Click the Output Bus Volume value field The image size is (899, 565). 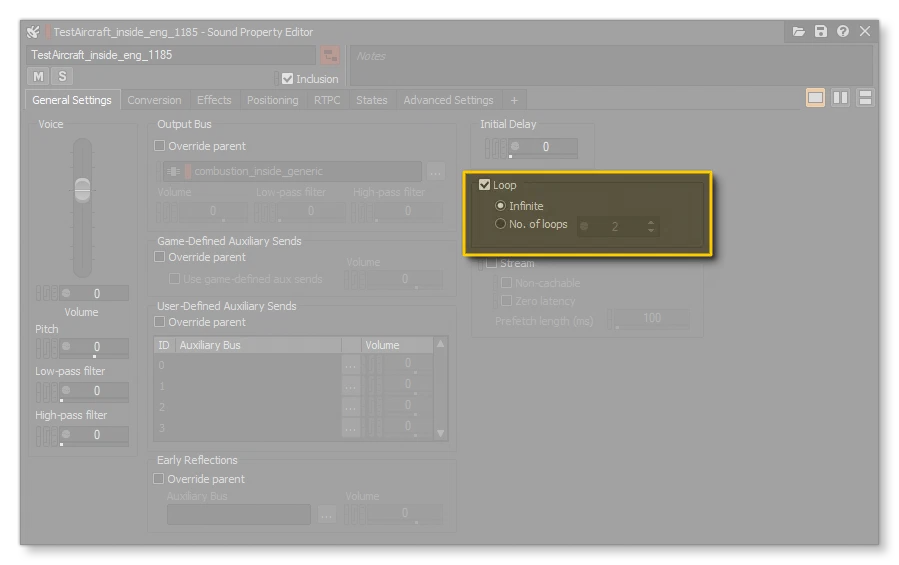tap(213, 212)
